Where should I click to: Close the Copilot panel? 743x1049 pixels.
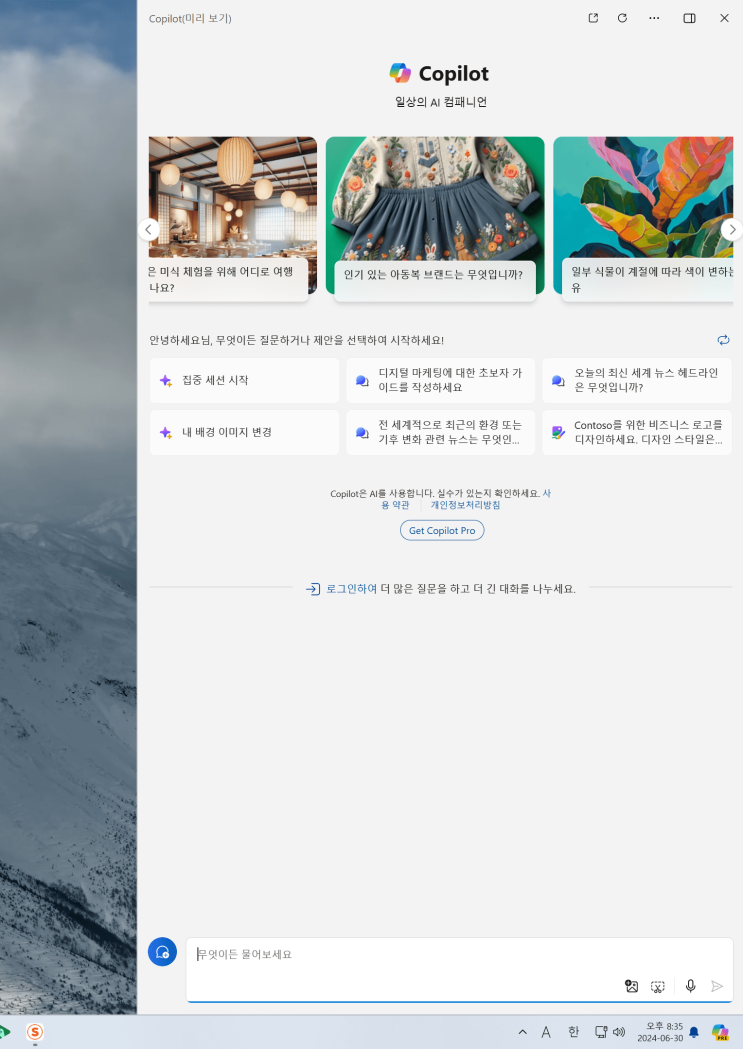(x=724, y=18)
